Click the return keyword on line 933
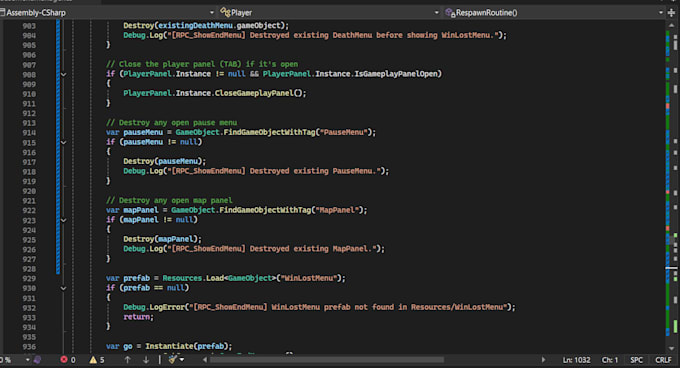The image size is (680, 368). [x=136, y=317]
